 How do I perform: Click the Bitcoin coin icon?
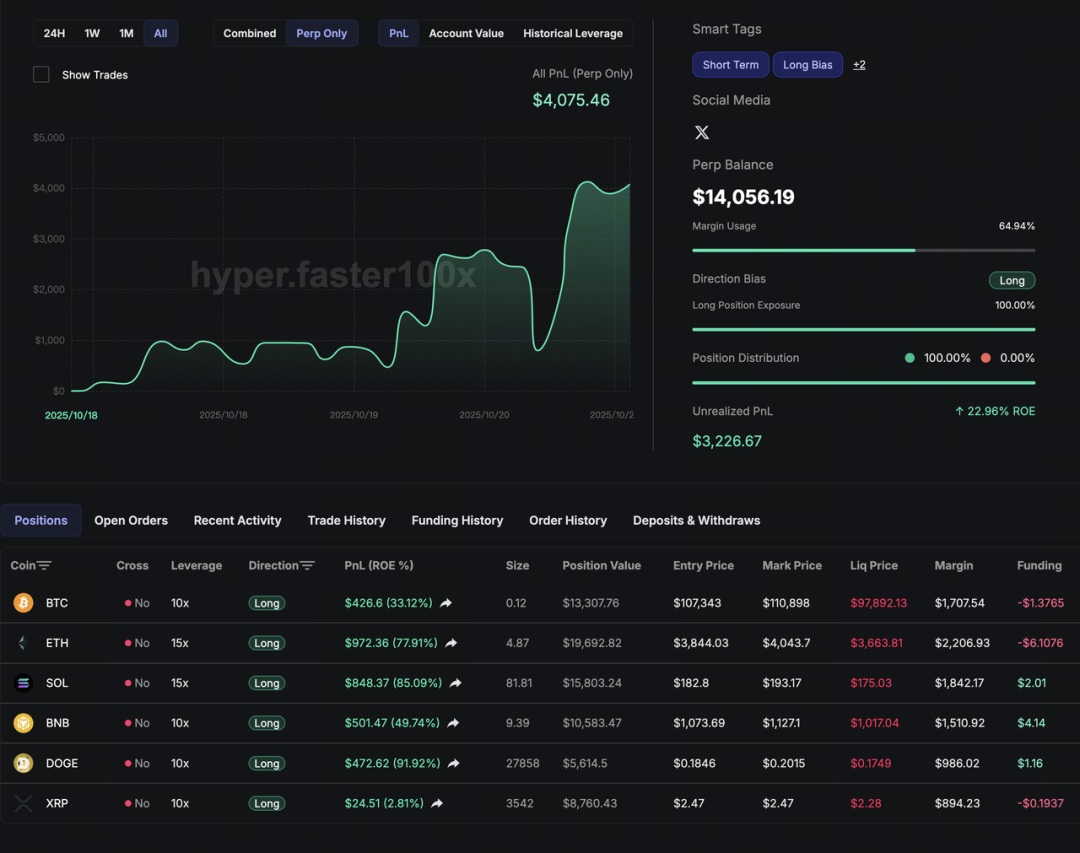(x=23, y=603)
